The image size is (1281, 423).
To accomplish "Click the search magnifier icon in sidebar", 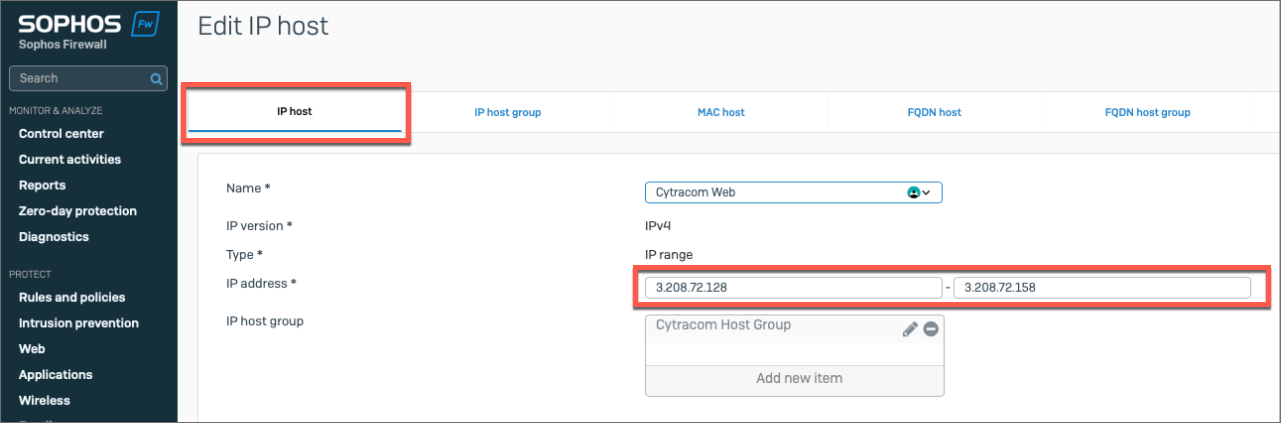I will click(x=156, y=78).
